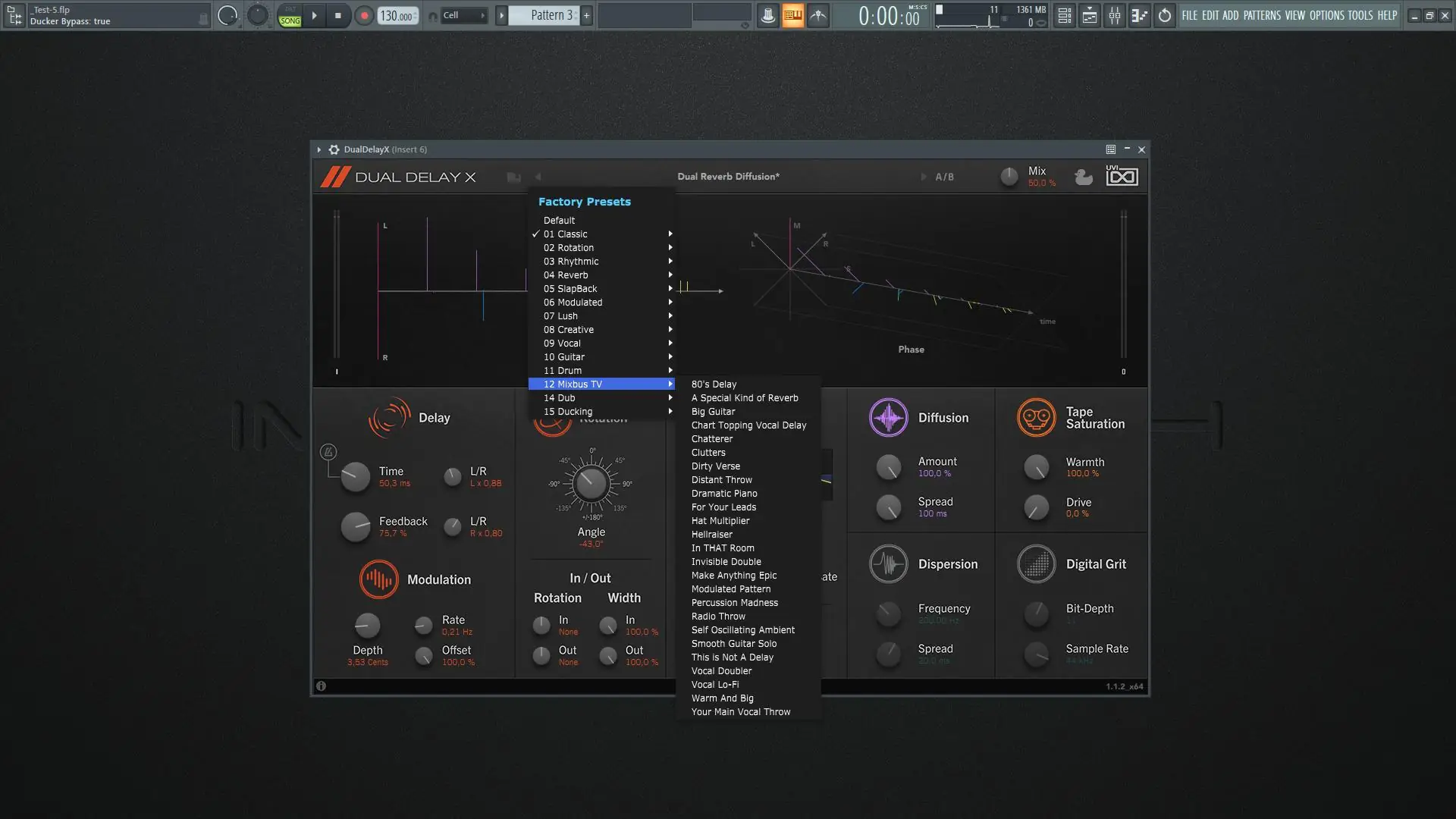Click the ducker duck icon
Screen dimensions: 1456x819
point(1084,177)
